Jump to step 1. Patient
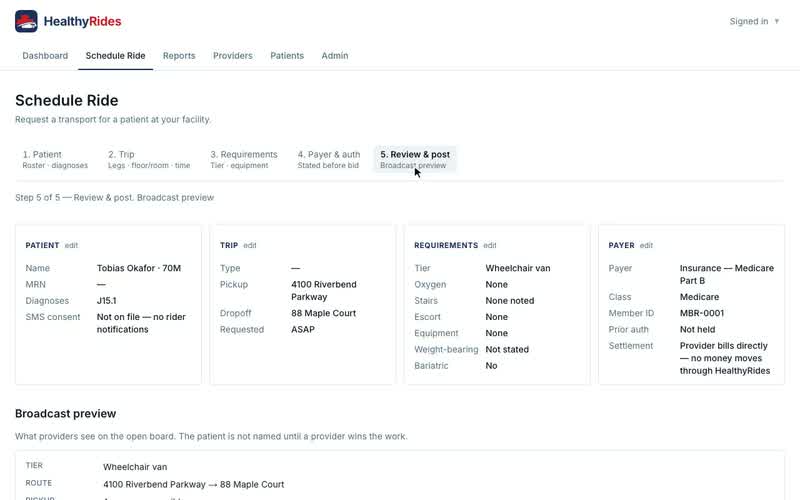Screen dimensions: 800x500 pyautogui.click(x=55, y=159)
